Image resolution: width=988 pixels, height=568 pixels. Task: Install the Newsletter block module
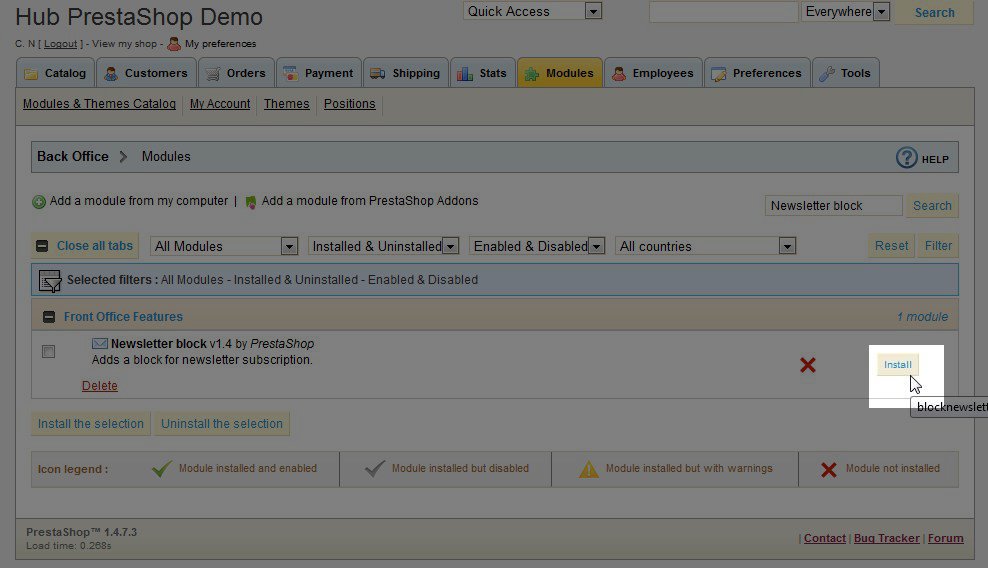(x=897, y=365)
